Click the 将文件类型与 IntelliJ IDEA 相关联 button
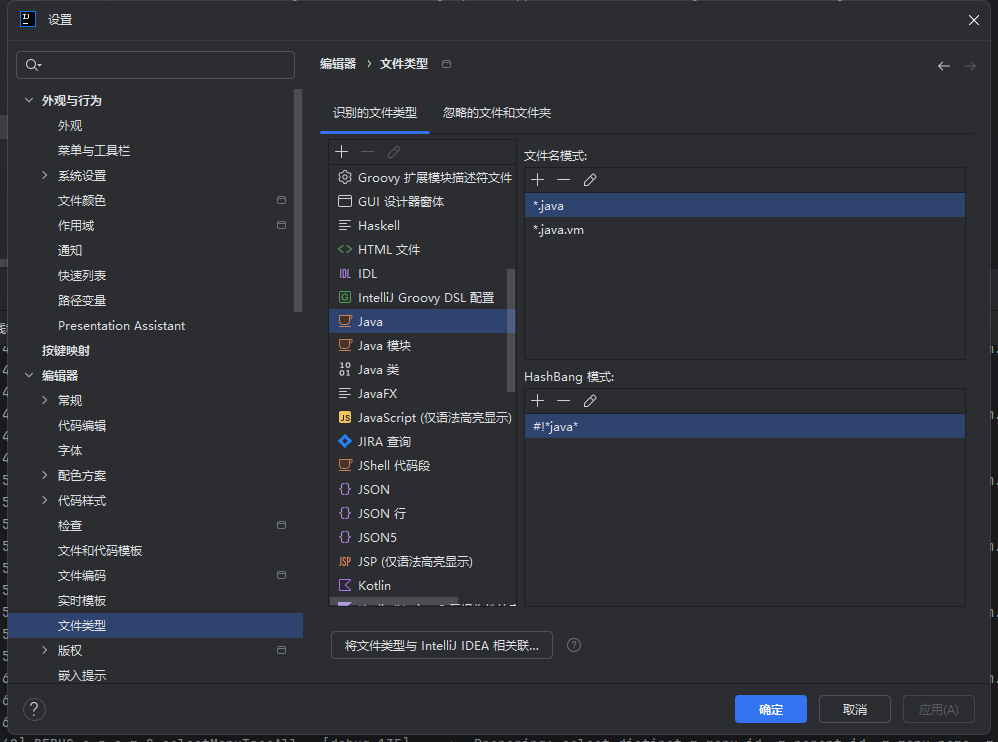 click(x=442, y=645)
